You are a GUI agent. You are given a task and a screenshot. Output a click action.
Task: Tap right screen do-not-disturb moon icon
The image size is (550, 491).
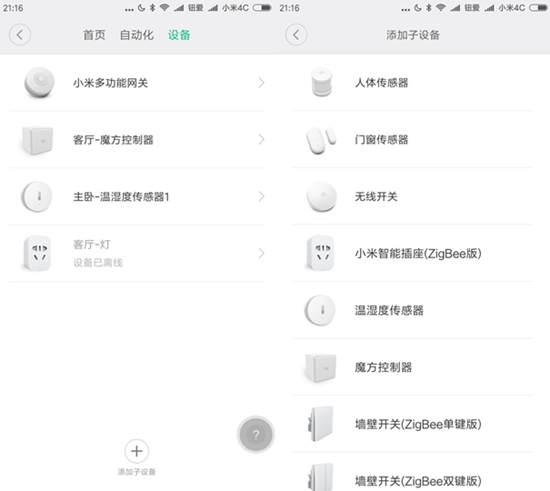coord(418,8)
